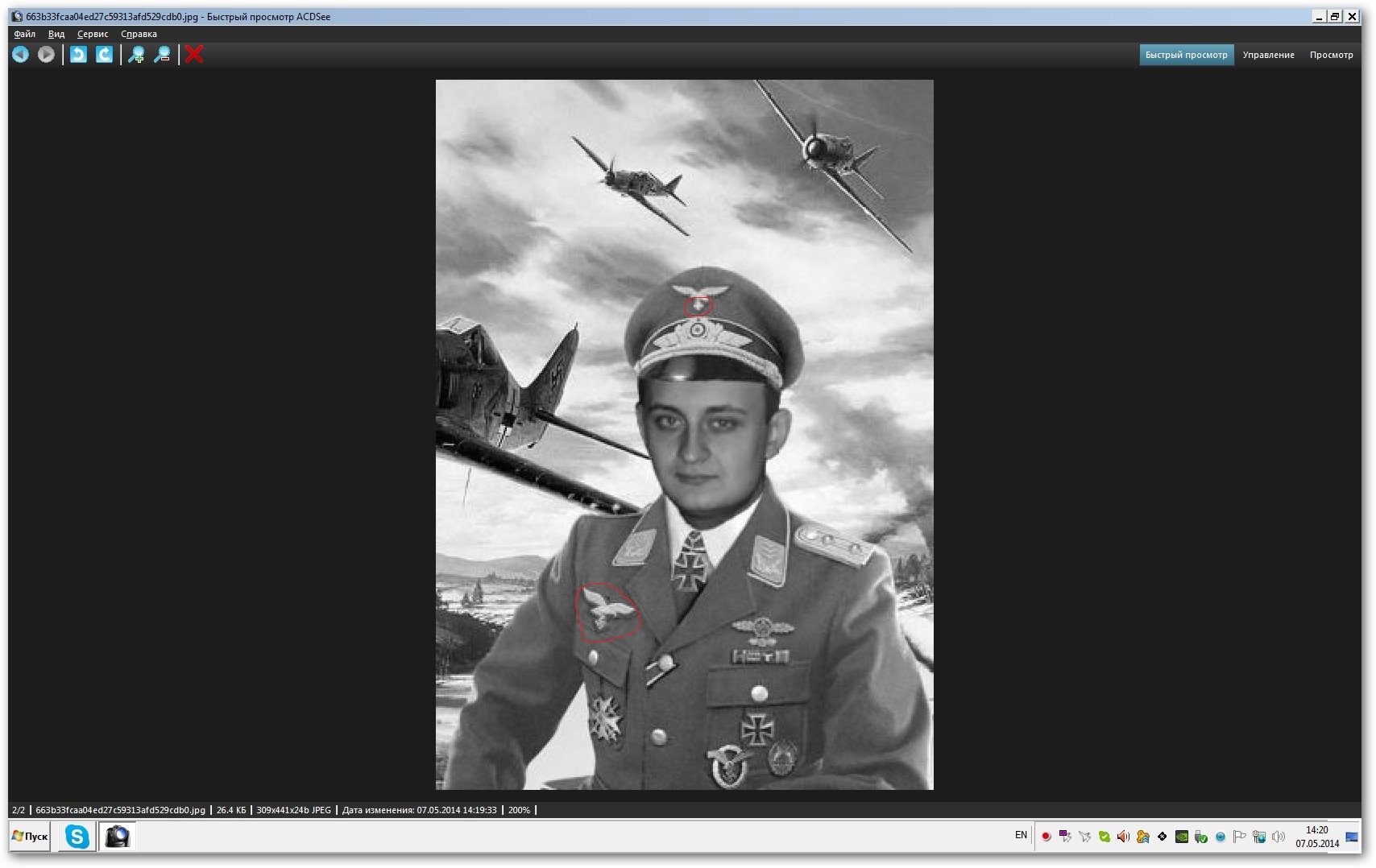Image resolution: width=1376 pixels, height=868 pixels.
Task: Click the file name in the status bar
Action: (x=120, y=810)
